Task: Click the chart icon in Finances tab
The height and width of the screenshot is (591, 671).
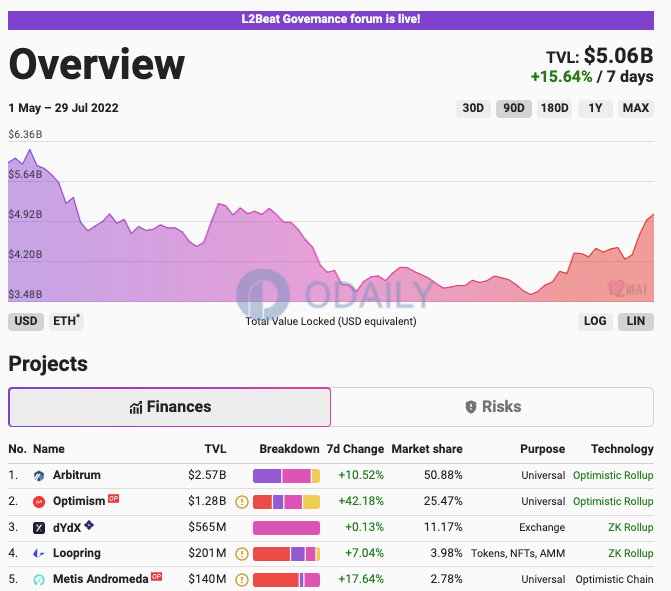Action: 136,408
